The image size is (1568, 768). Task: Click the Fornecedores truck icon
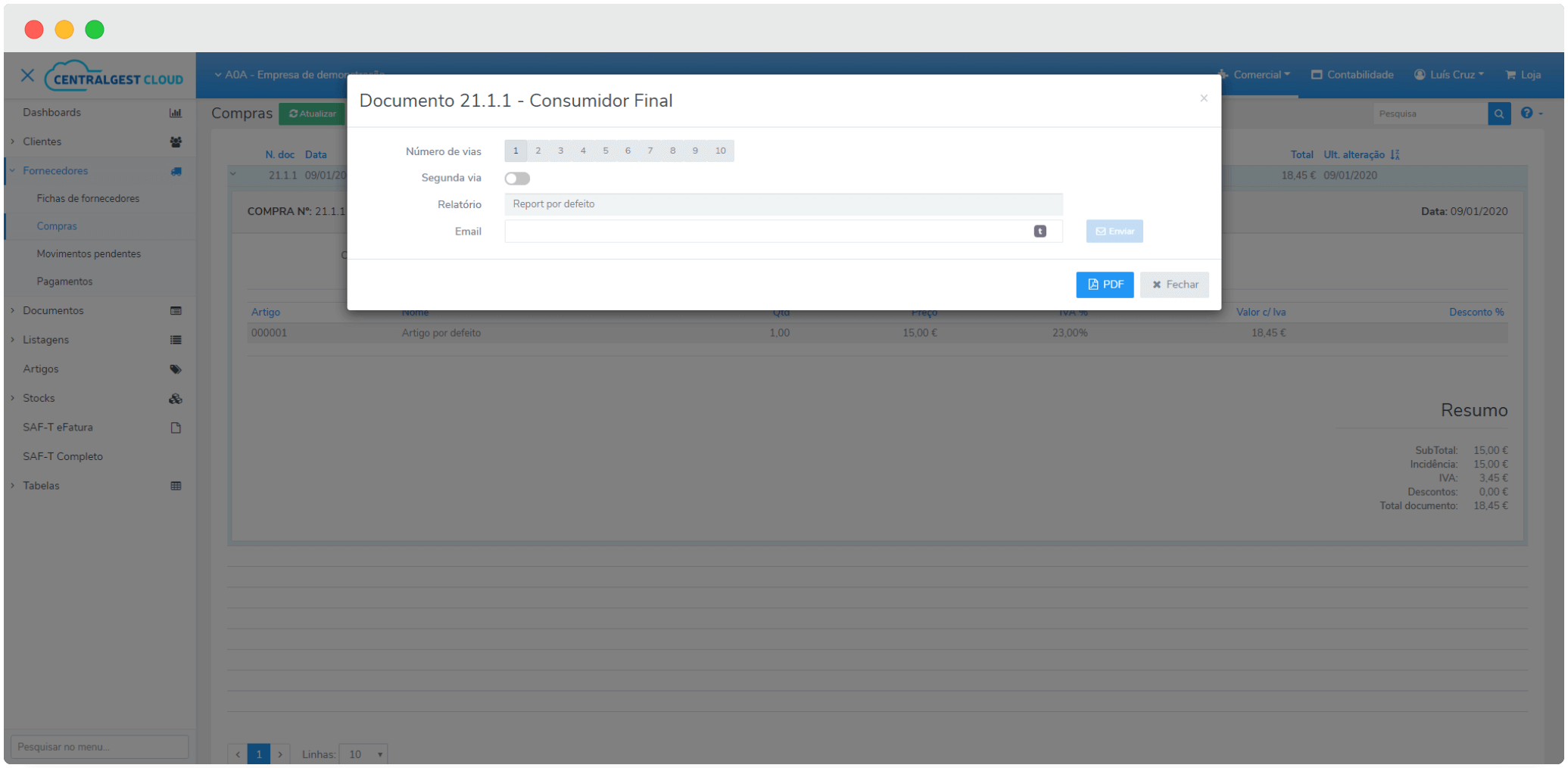coord(176,171)
